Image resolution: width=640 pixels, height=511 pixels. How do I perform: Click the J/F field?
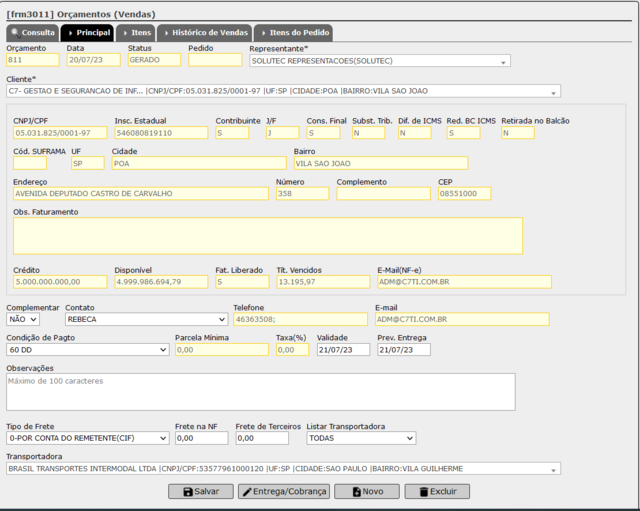point(283,133)
